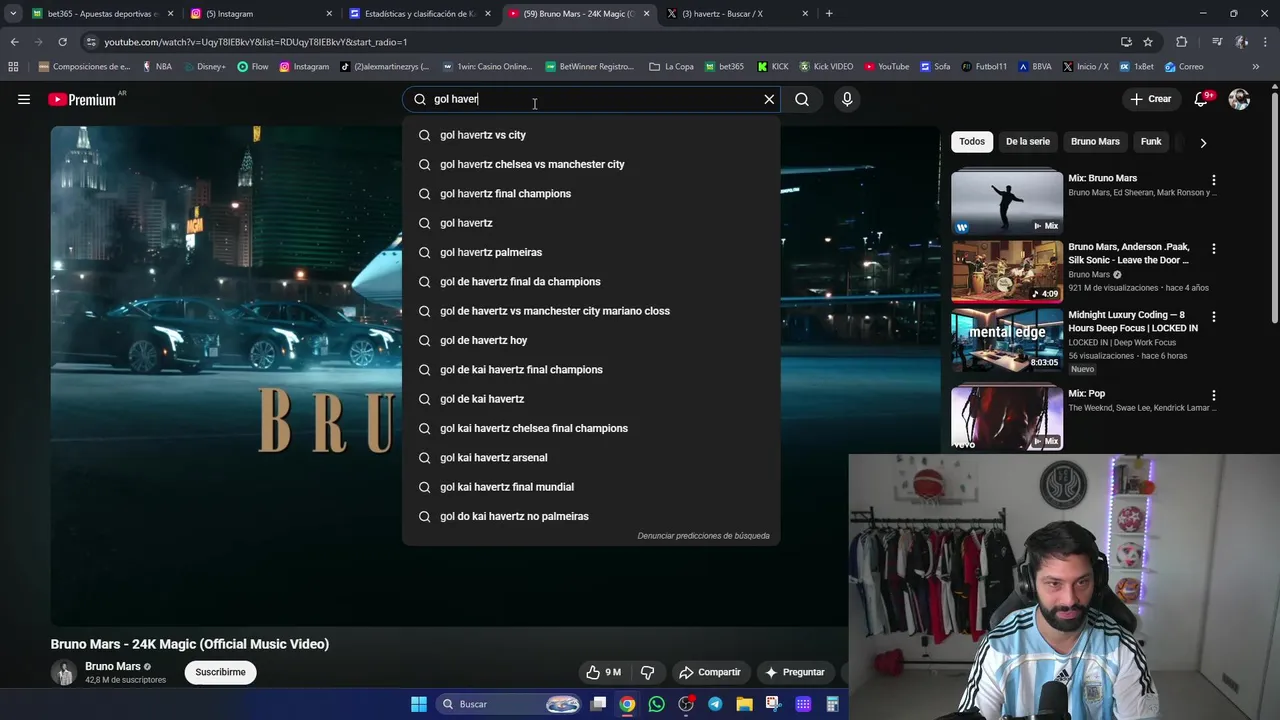Select suggestion 'gol kai havertz arsenal'
Screen dimensions: 1280x720
[x=591, y=457]
